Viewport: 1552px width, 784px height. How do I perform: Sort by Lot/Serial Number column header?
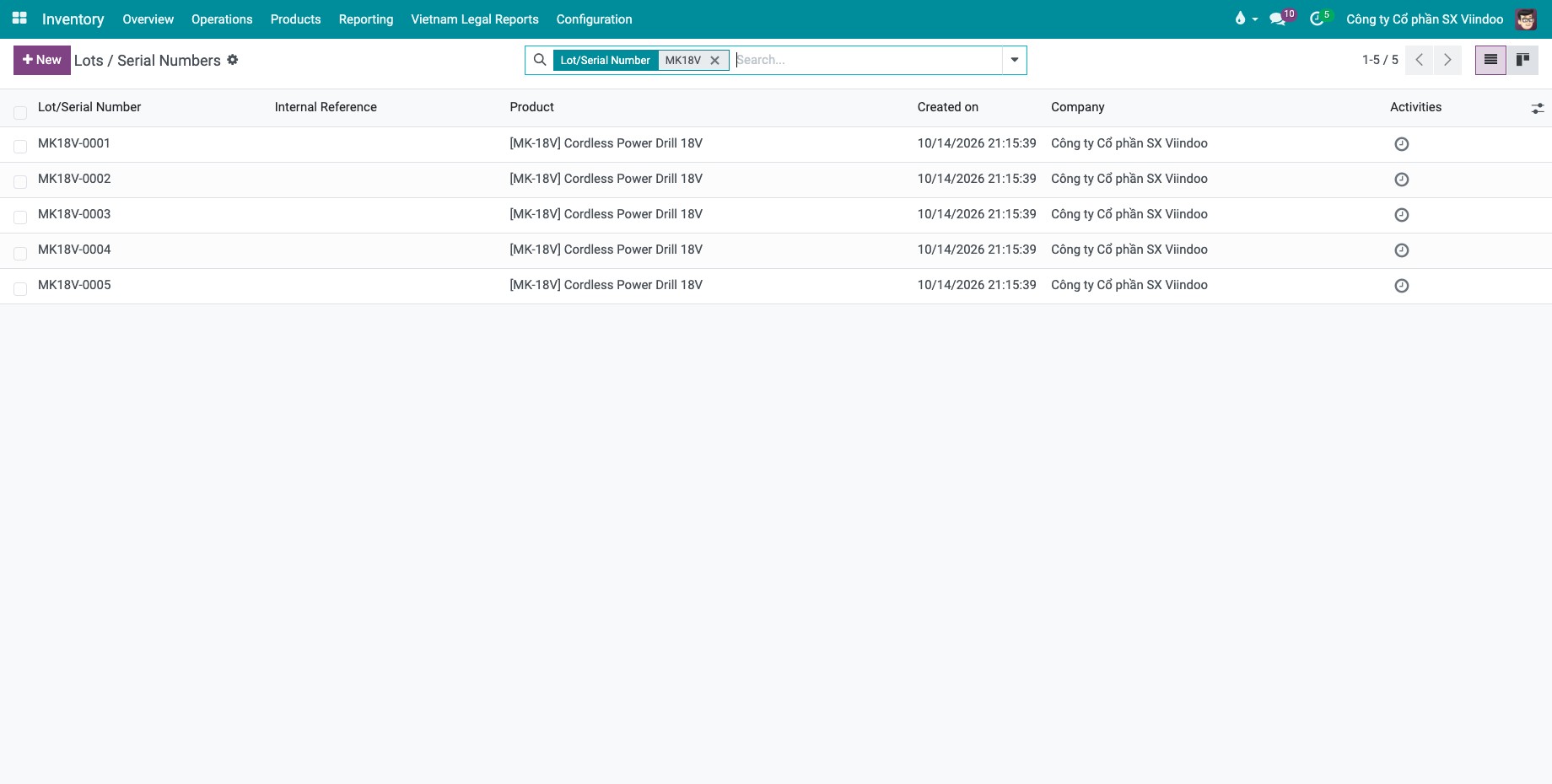[x=89, y=107]
